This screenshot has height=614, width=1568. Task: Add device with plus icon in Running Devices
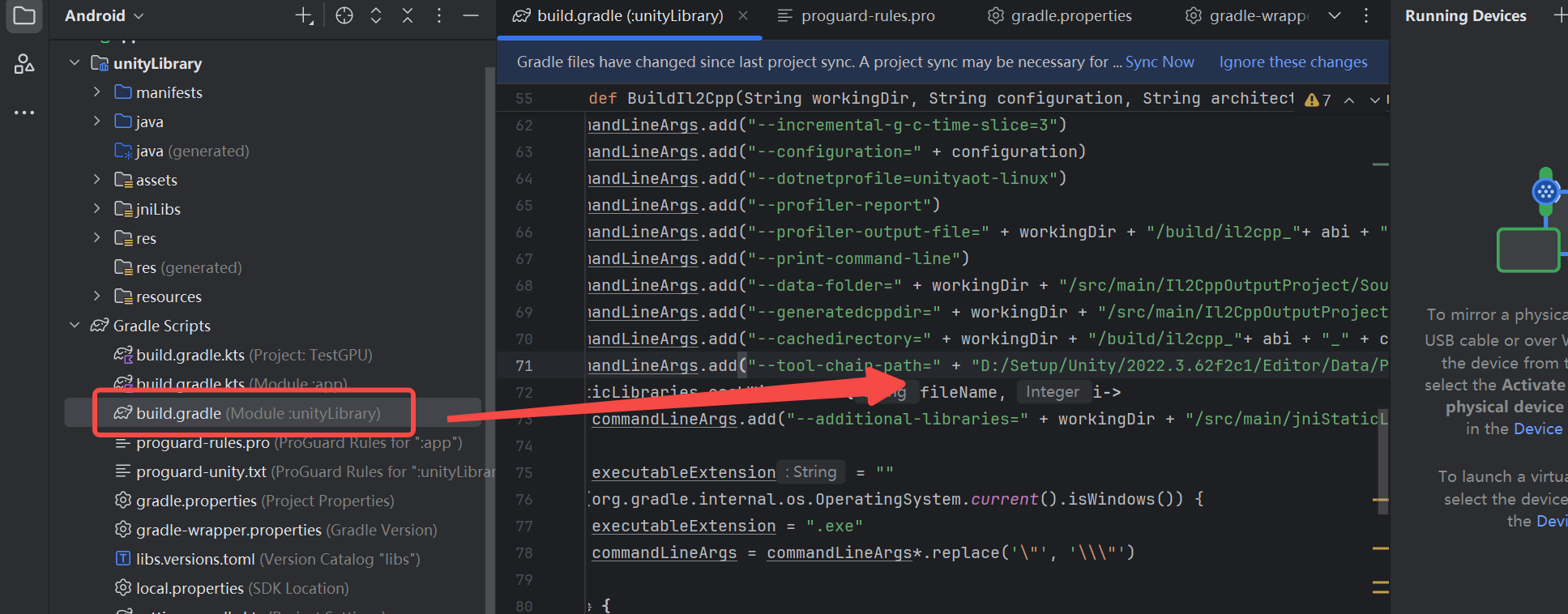coord(1560,15)
